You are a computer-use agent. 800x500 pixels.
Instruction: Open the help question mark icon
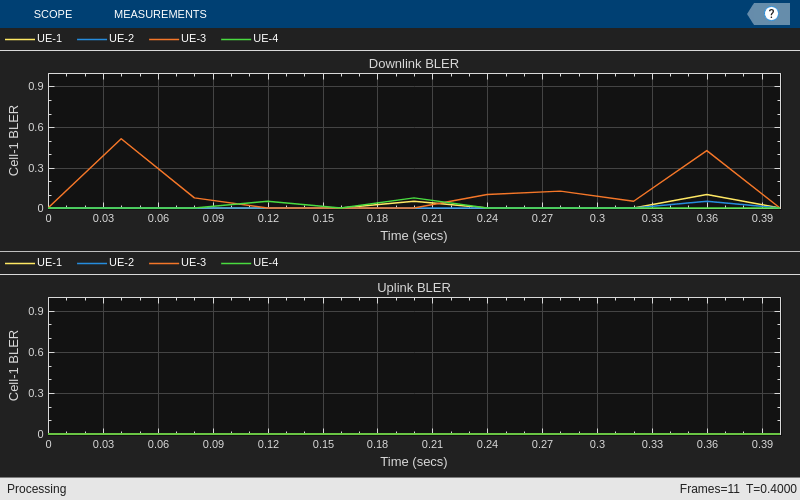[771, 14]
